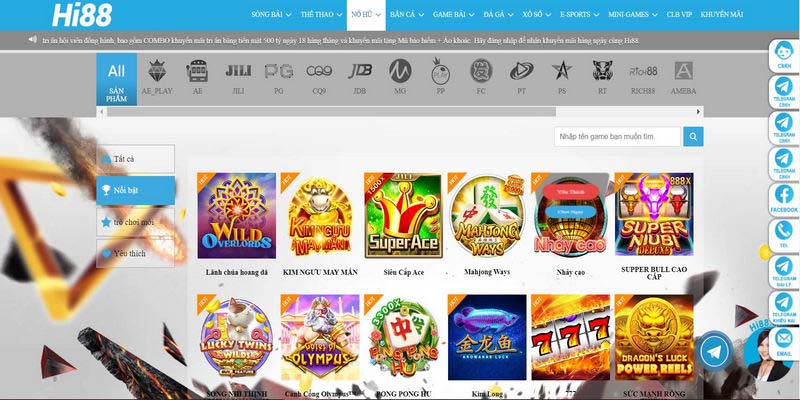Click the Hi88 logo

[x=82, y=15]
